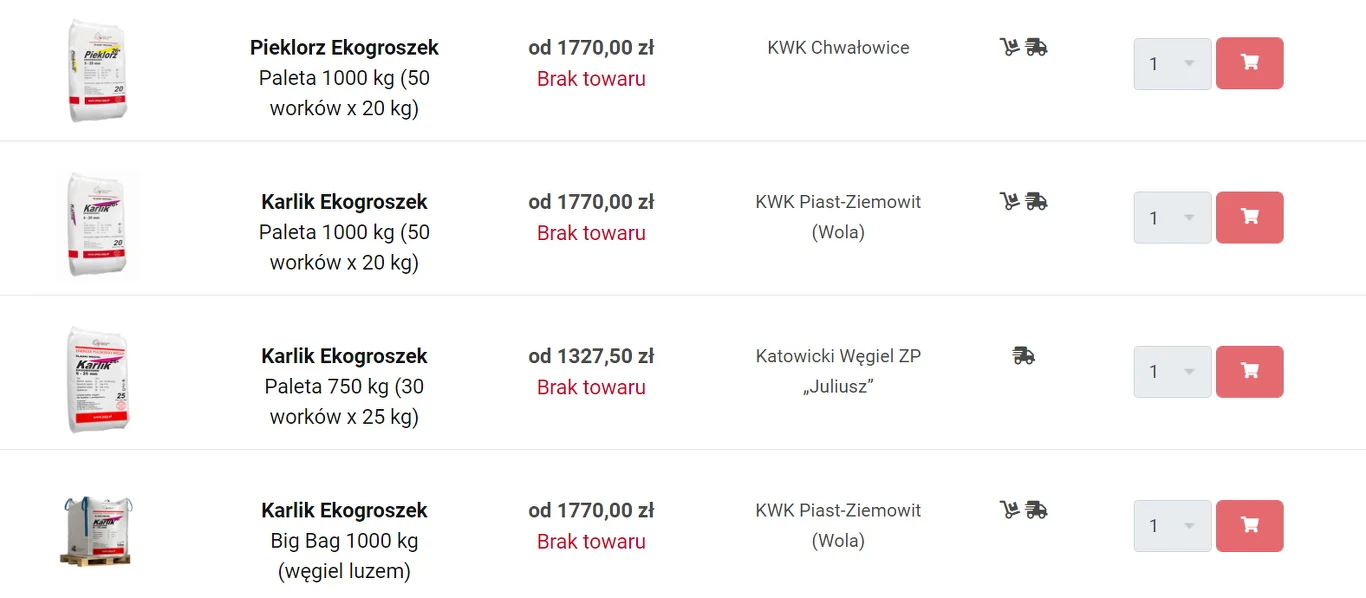Click the pickup cart icon on Karlik Big Bag row
This screenshot has width=1366, height=598.
(1008, 509)
